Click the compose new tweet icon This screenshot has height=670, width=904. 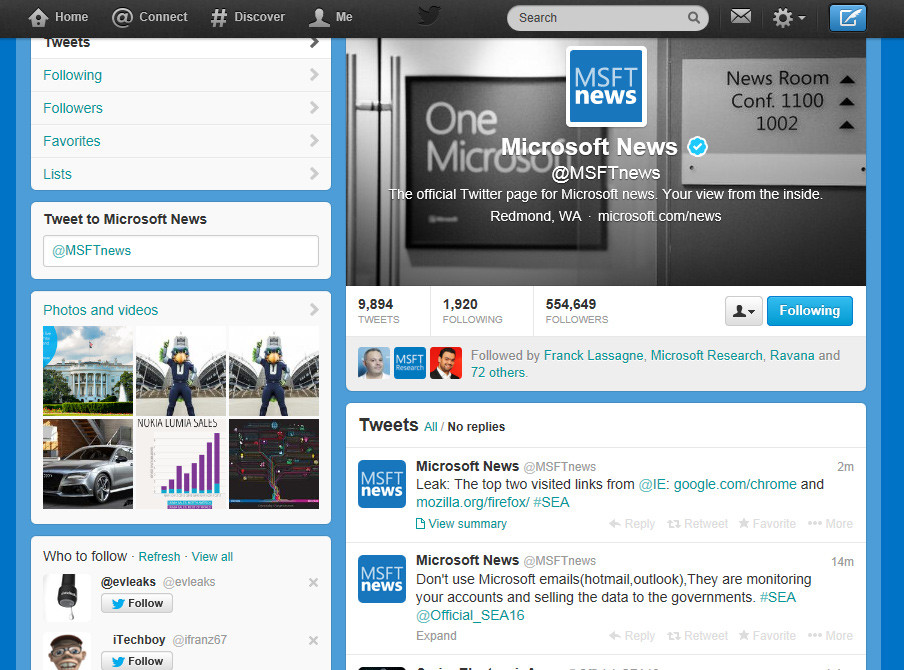(847, 17)
